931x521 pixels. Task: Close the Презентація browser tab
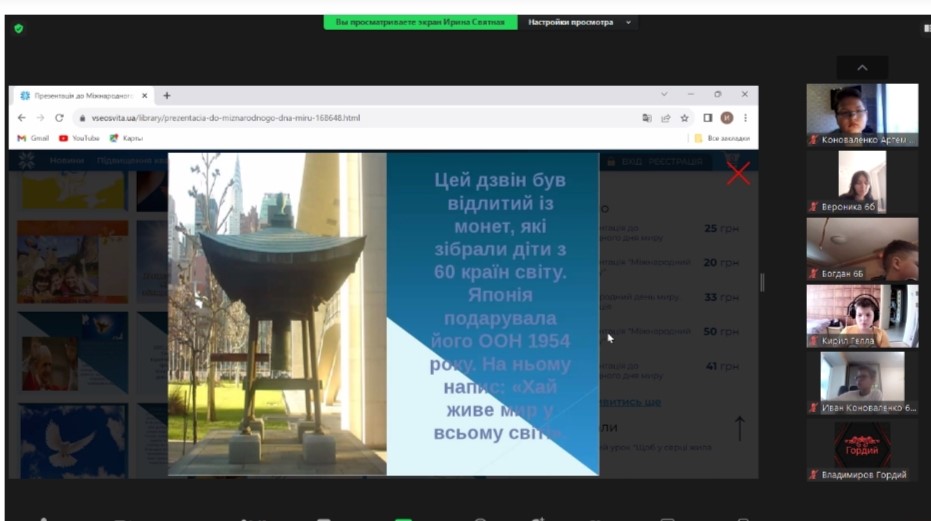coord(144,95)
